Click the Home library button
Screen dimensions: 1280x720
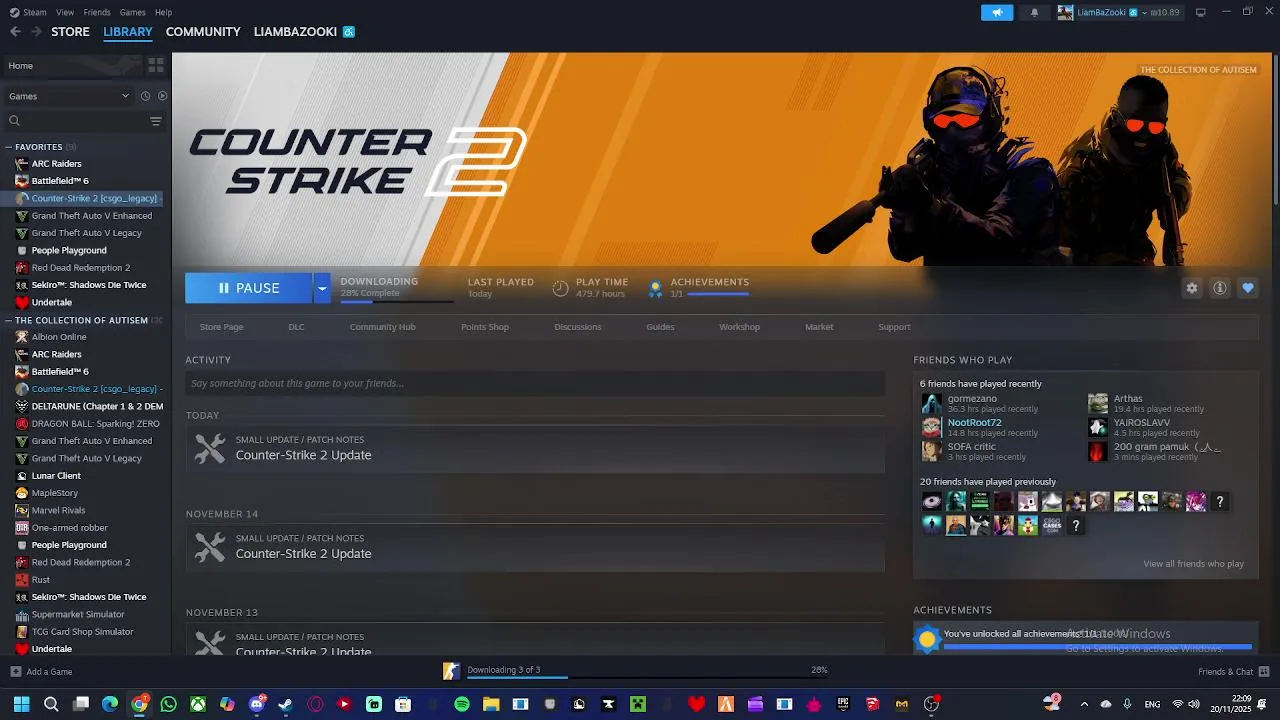click(72, 65)
